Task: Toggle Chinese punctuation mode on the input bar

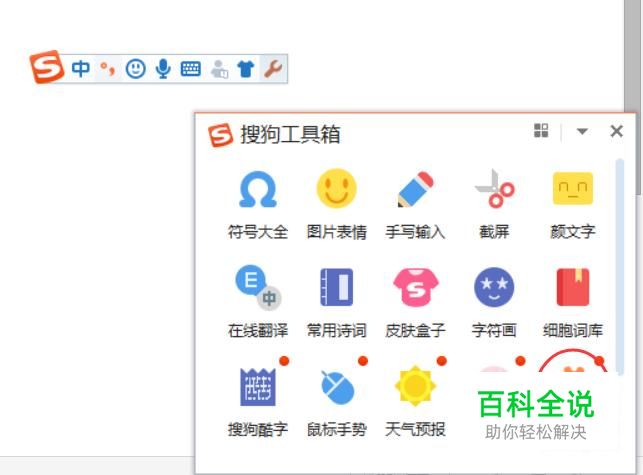Action: coord(108,69)
